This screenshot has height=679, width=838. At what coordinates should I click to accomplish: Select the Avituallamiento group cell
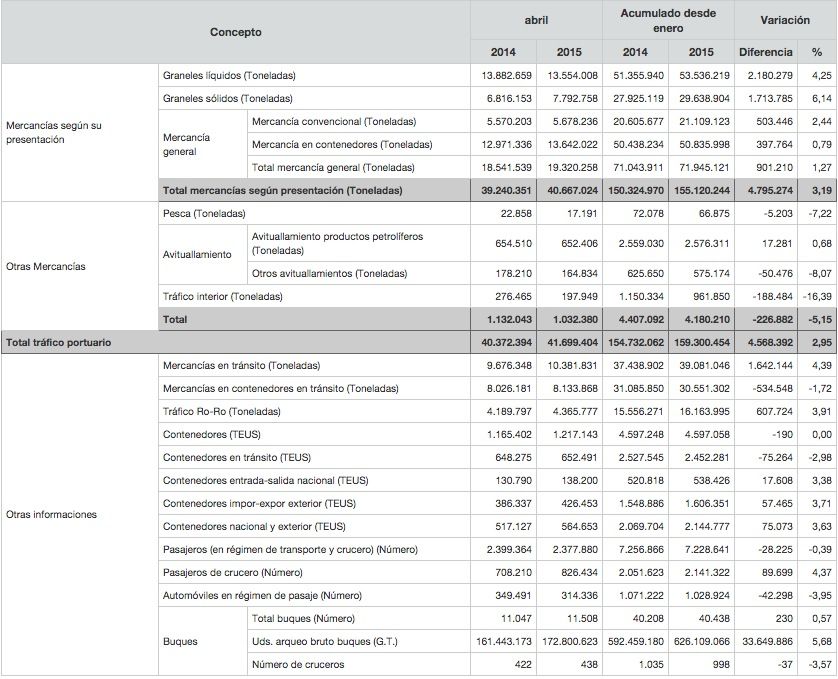pos(197,254)
